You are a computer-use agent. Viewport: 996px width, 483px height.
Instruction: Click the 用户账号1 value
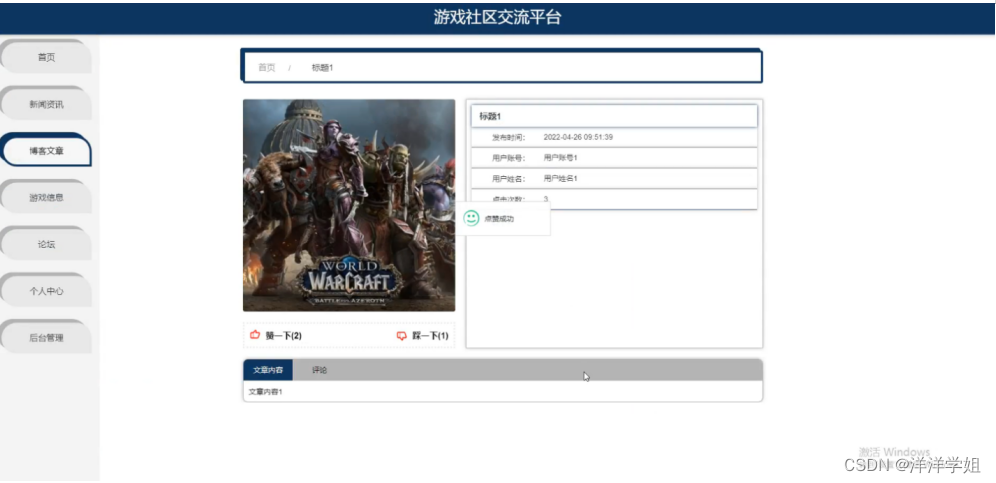(560, 158)
